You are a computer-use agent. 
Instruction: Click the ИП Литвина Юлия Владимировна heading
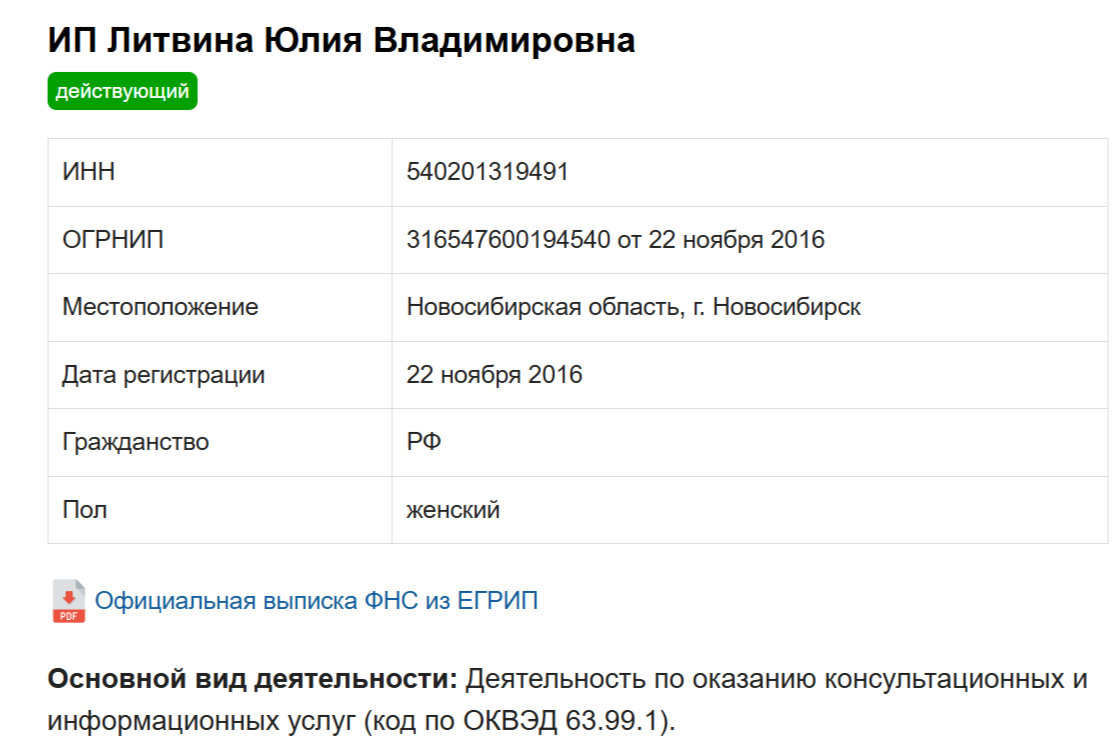click(x=341, y=41)
